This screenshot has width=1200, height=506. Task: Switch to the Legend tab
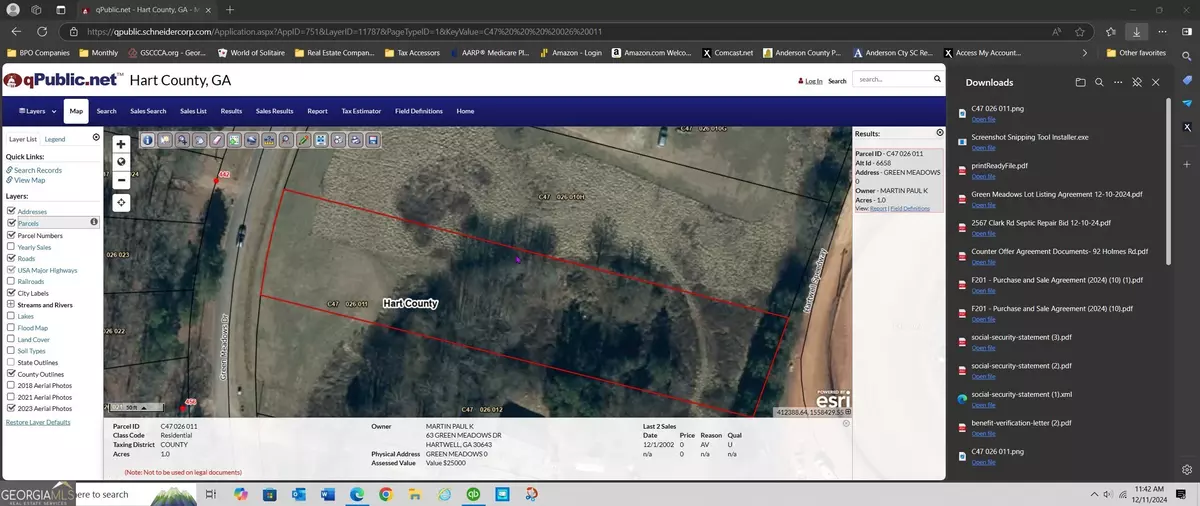55,139
